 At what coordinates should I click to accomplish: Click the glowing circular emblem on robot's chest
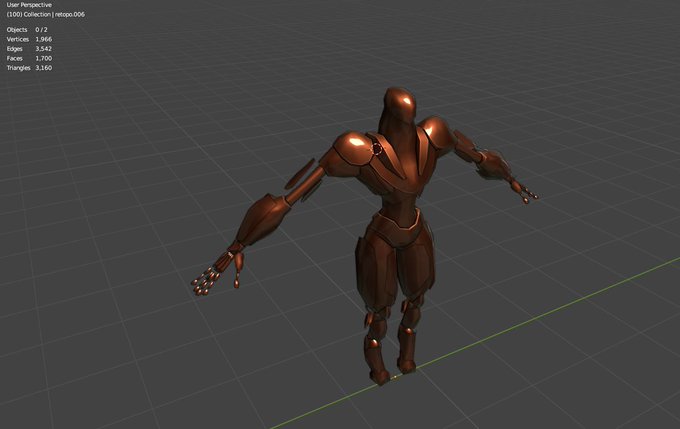377,149
